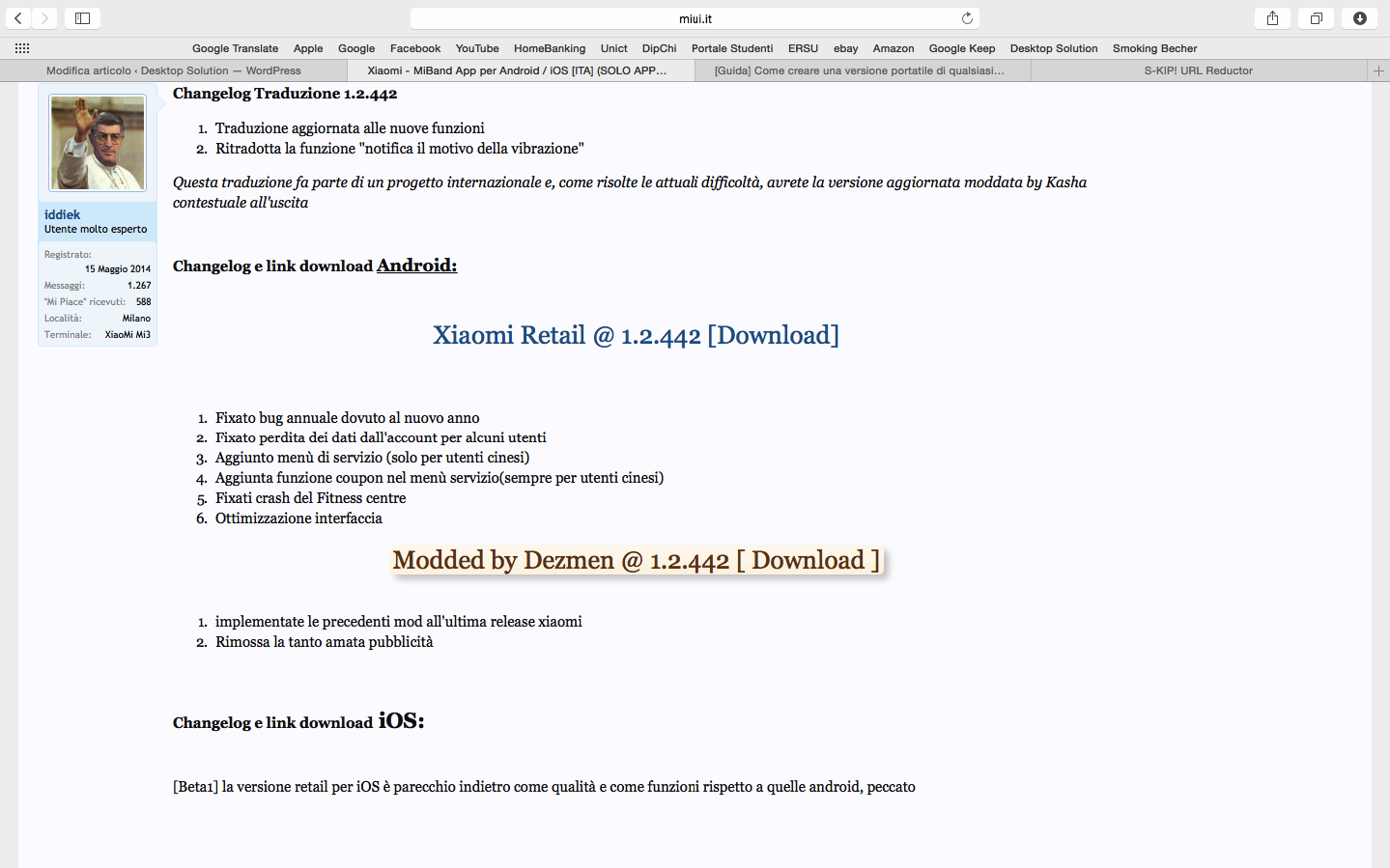Click 'Aggiunta funzione coupon' list item
1390x868 pixels.
[440, 478]
